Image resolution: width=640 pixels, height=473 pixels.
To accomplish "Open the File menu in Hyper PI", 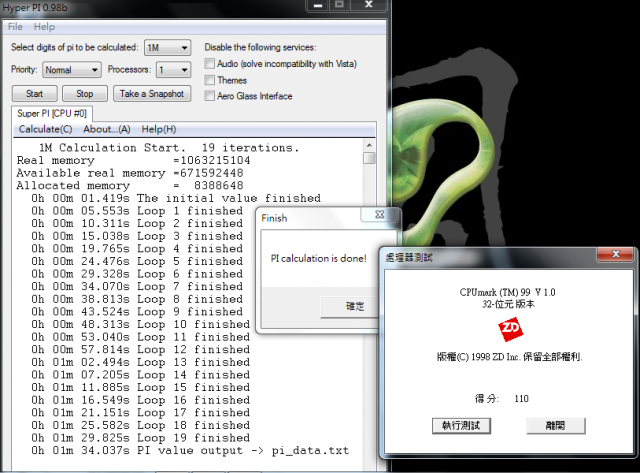I will click(15, 27).
